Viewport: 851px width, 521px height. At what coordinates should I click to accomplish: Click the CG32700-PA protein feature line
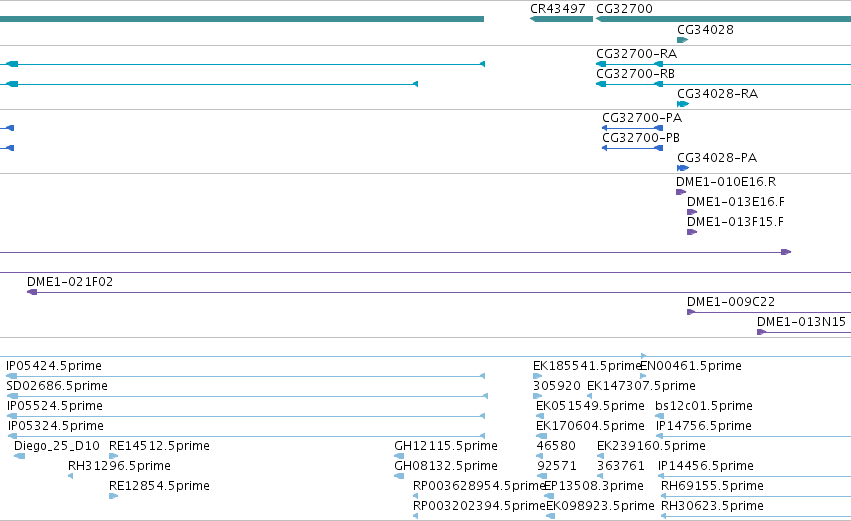click(632, 128)
